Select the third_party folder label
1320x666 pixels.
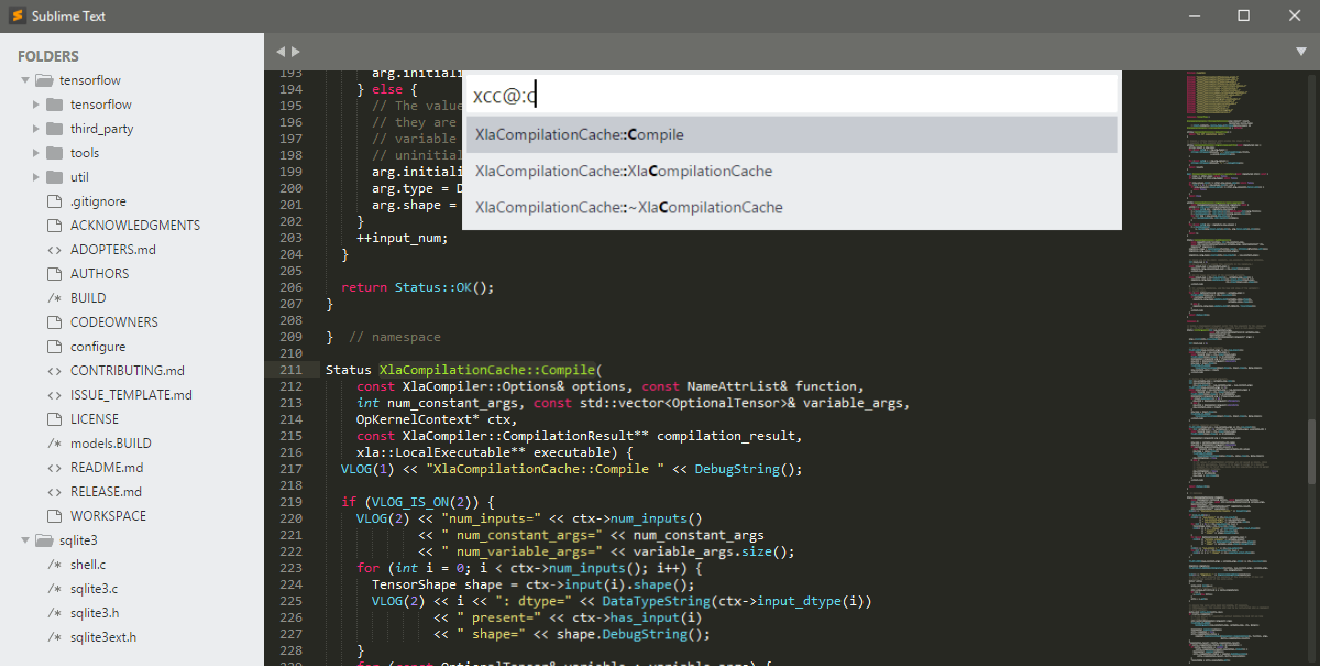pos(102,129)
